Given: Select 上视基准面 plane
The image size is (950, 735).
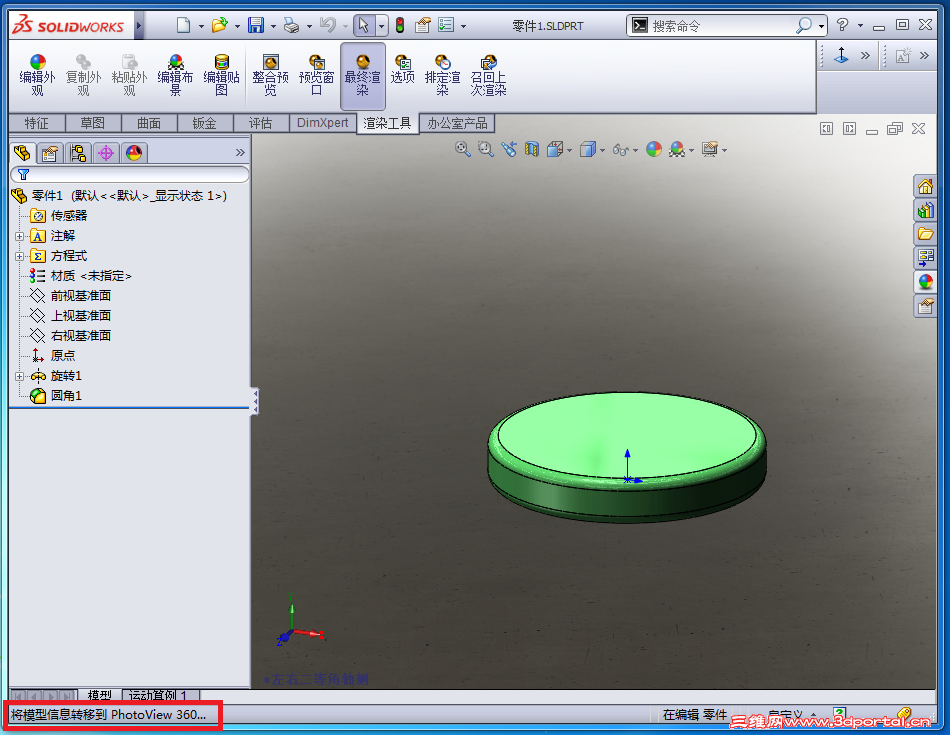Looking at the screenshot, I should 81,316.
